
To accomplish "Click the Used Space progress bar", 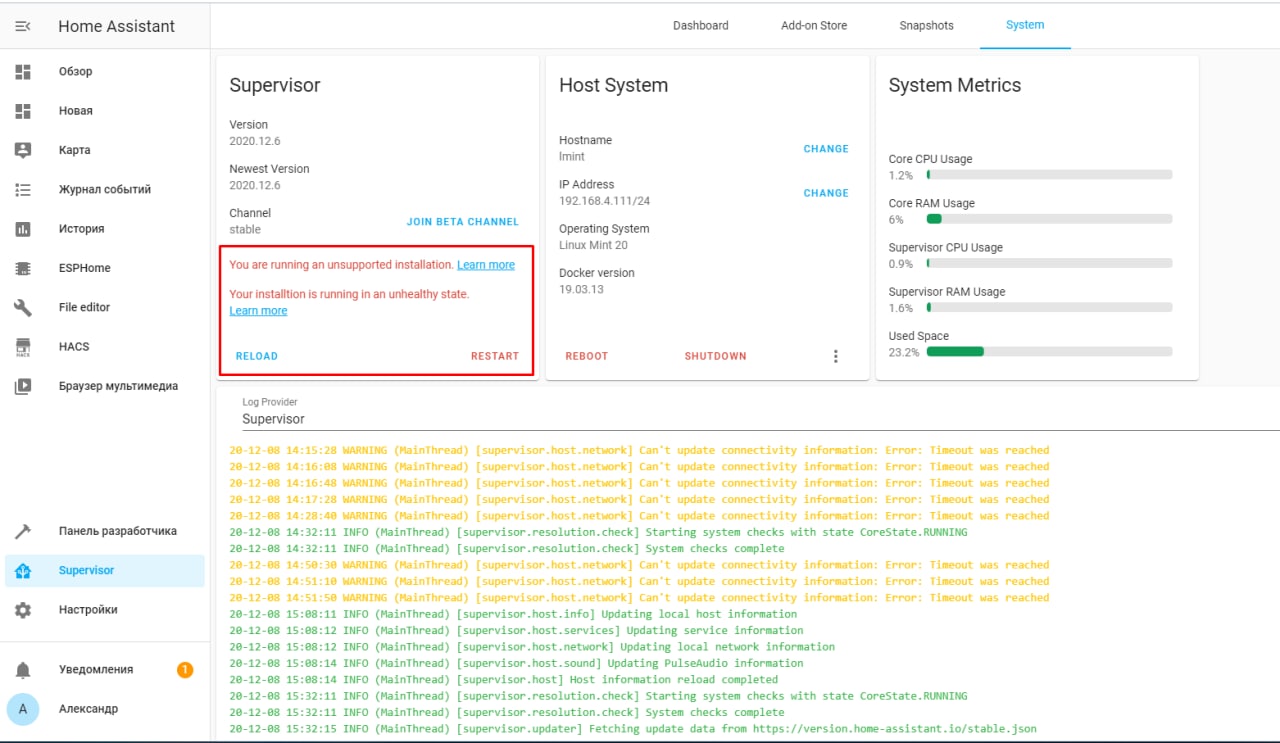I will pos(1049,352).
